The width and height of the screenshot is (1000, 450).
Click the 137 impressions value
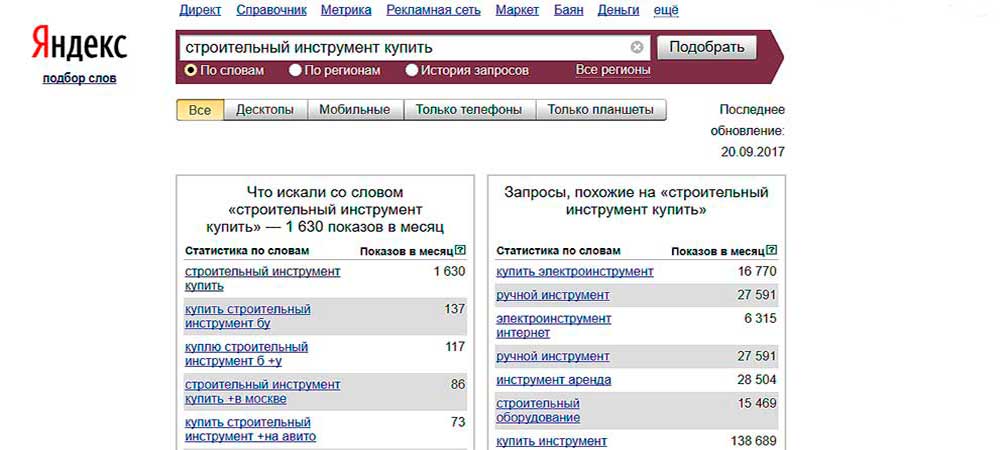pyautogui.click(x=455, y=309)
